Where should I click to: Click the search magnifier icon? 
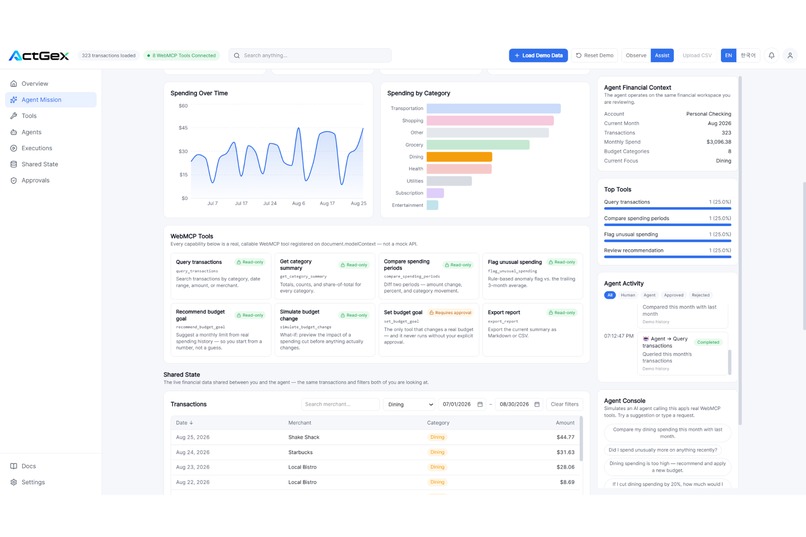click(236, 55)
